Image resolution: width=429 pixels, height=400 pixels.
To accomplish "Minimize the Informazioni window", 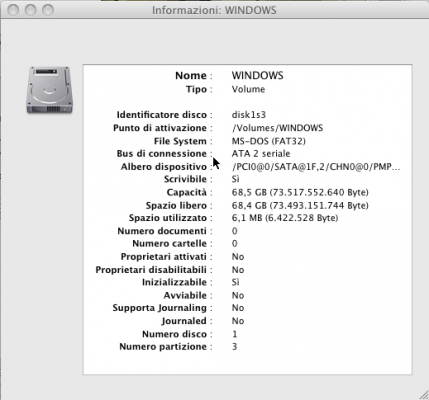I will point(31,10).
